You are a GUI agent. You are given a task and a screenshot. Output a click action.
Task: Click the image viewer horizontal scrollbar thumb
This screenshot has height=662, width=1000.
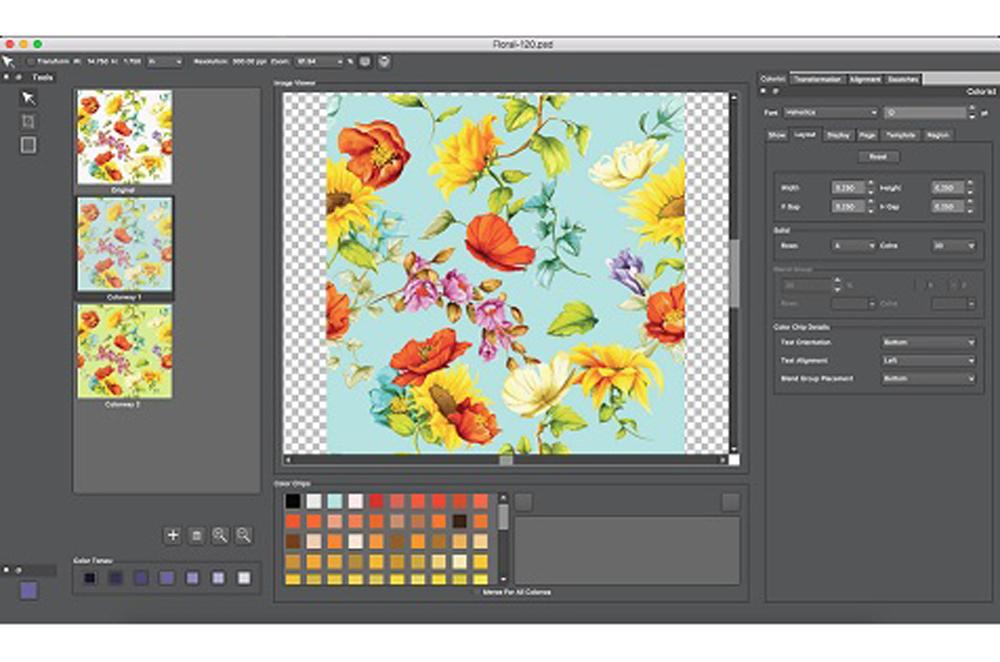point(506,460)
